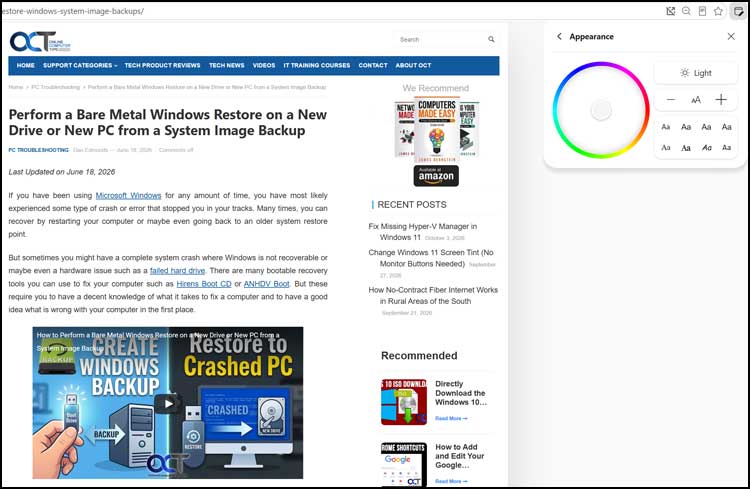
Task: Open the failed hard drive link
Action: pos(177,270)
